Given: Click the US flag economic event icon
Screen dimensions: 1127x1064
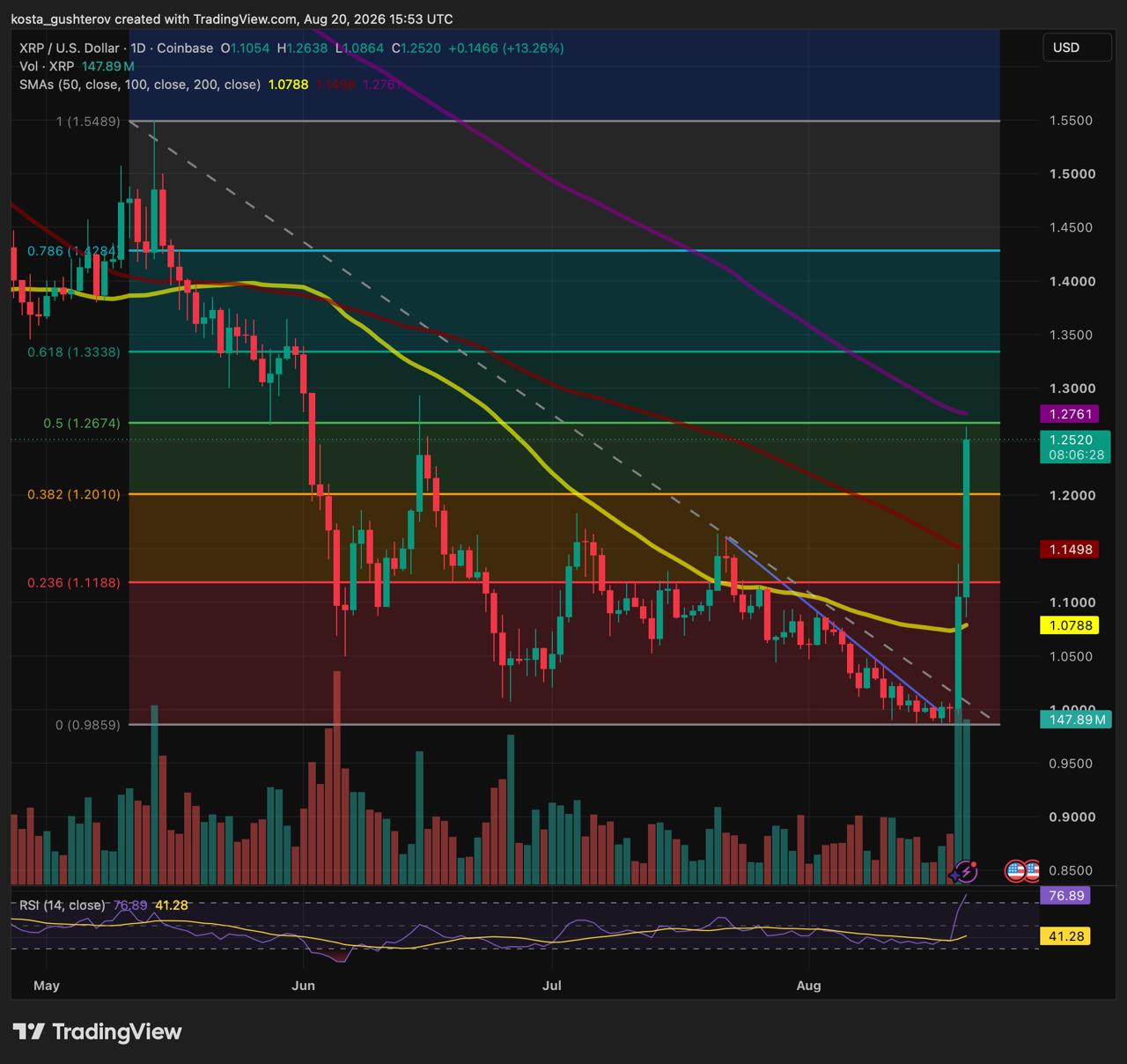Looking at the screenshot, I should pos(1015,871).
